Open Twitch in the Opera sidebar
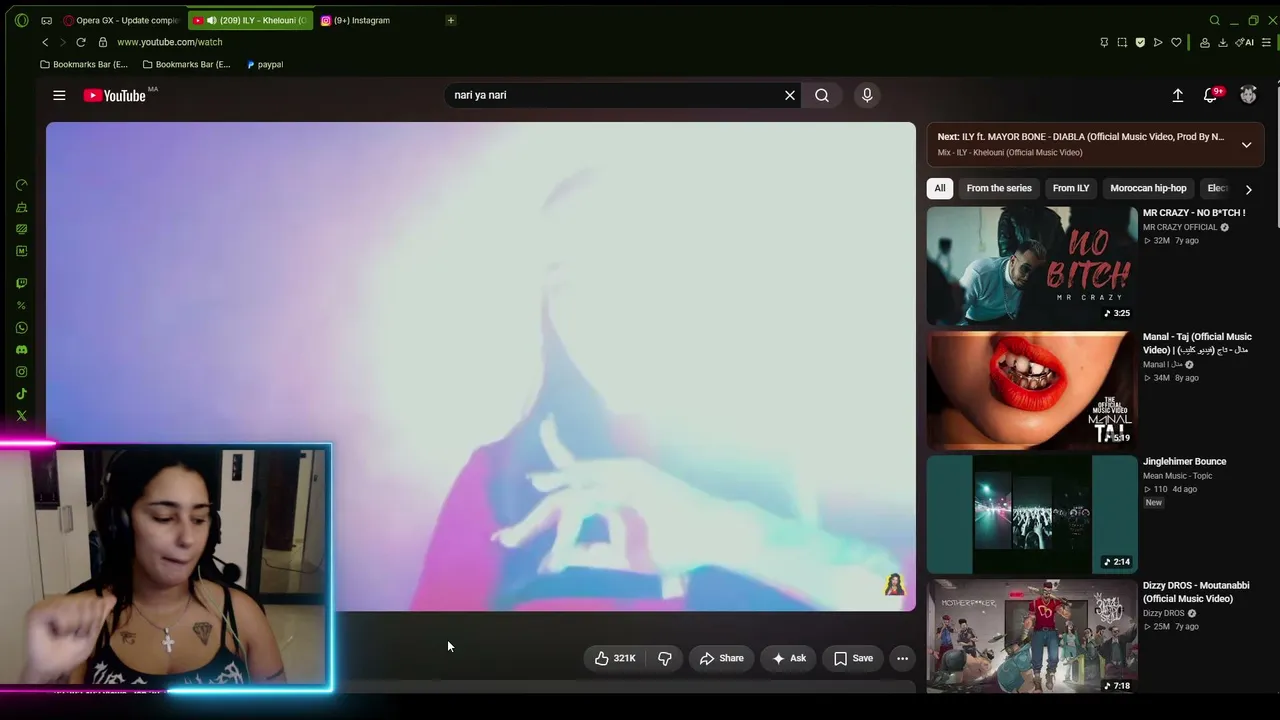The width and height of the screenshot is (1280, 720). [22, 284]
